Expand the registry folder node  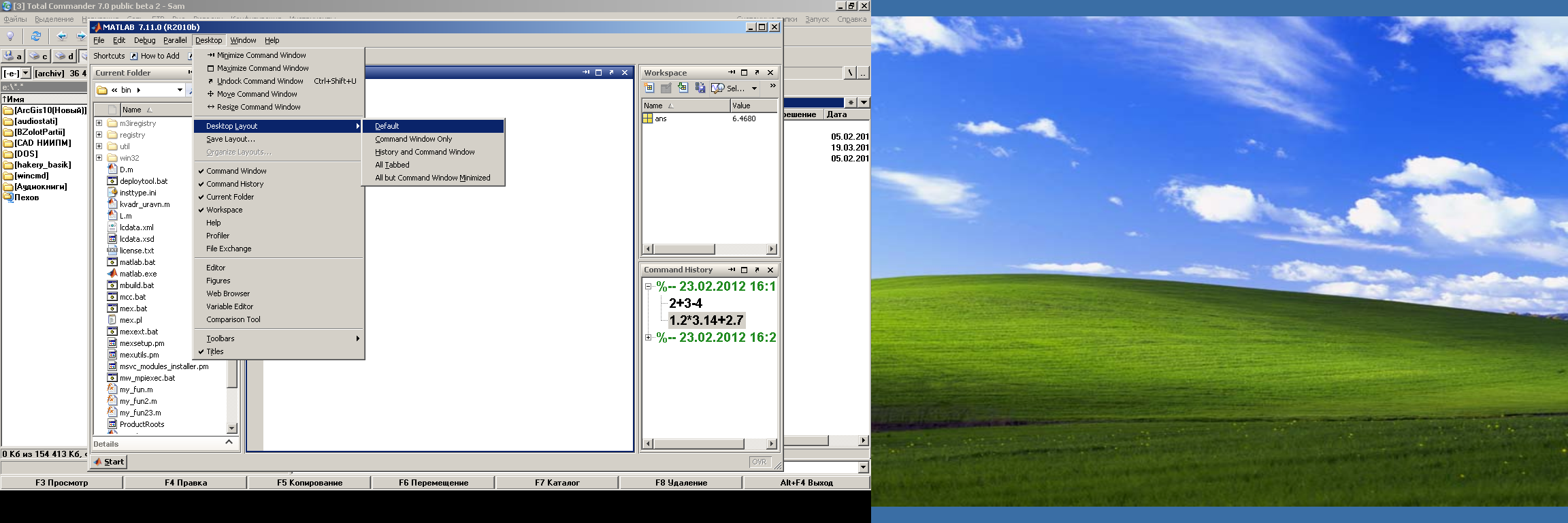click(99, 135)
